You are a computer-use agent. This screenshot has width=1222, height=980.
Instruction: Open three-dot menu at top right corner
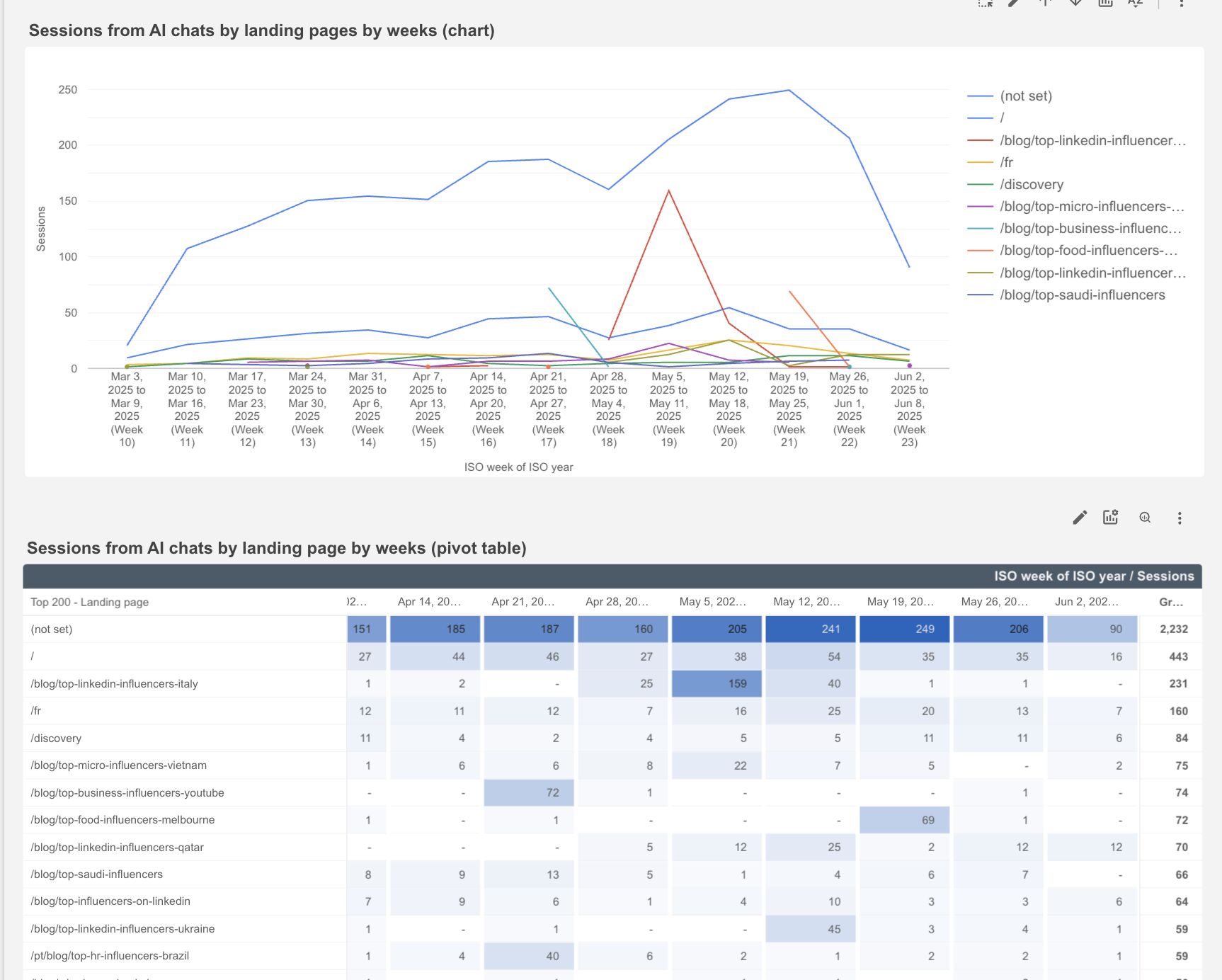click(x=1181, y=4)
